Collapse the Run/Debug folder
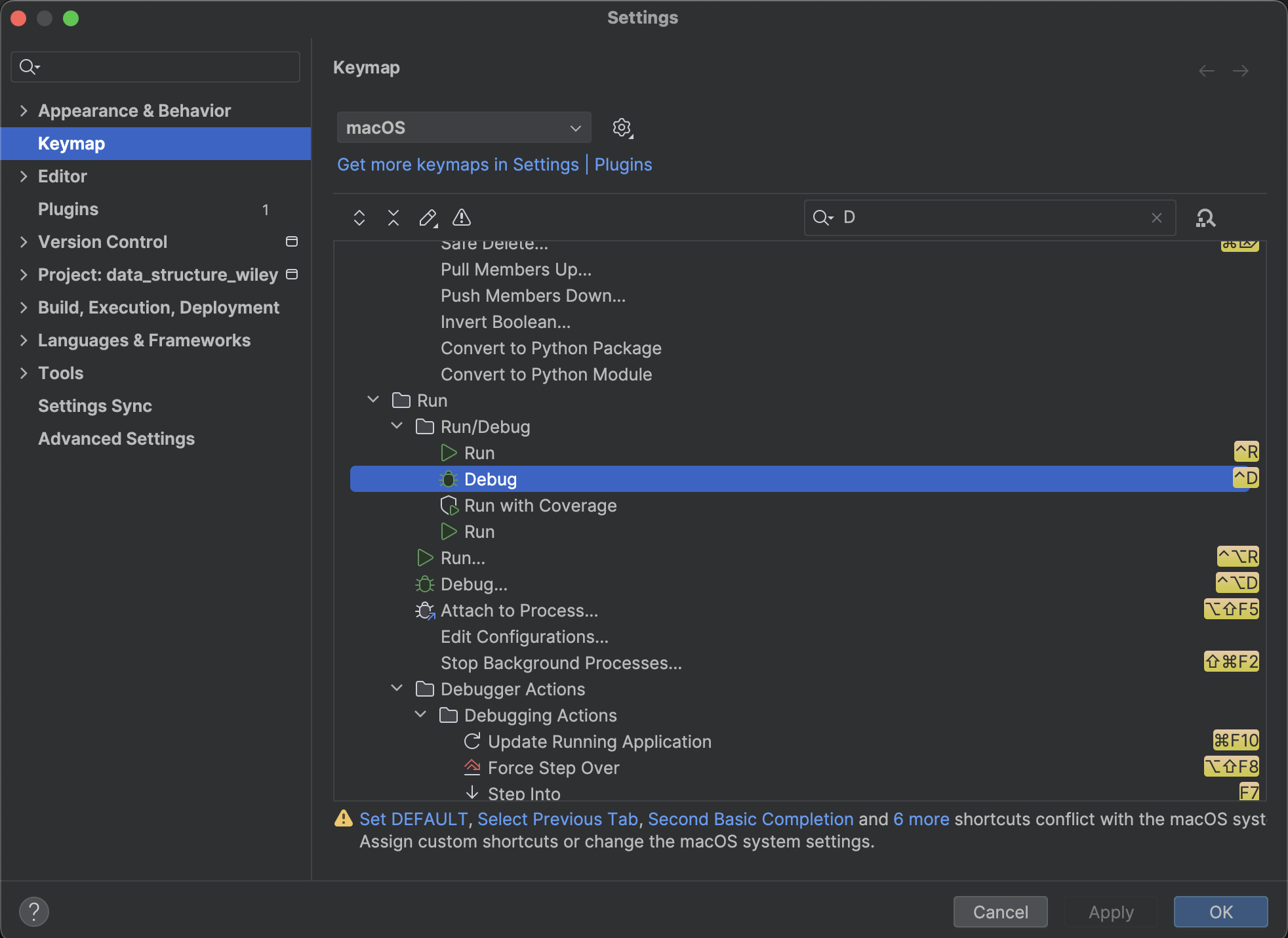The height and width of the screenshot is (938, 1288). 397,426
